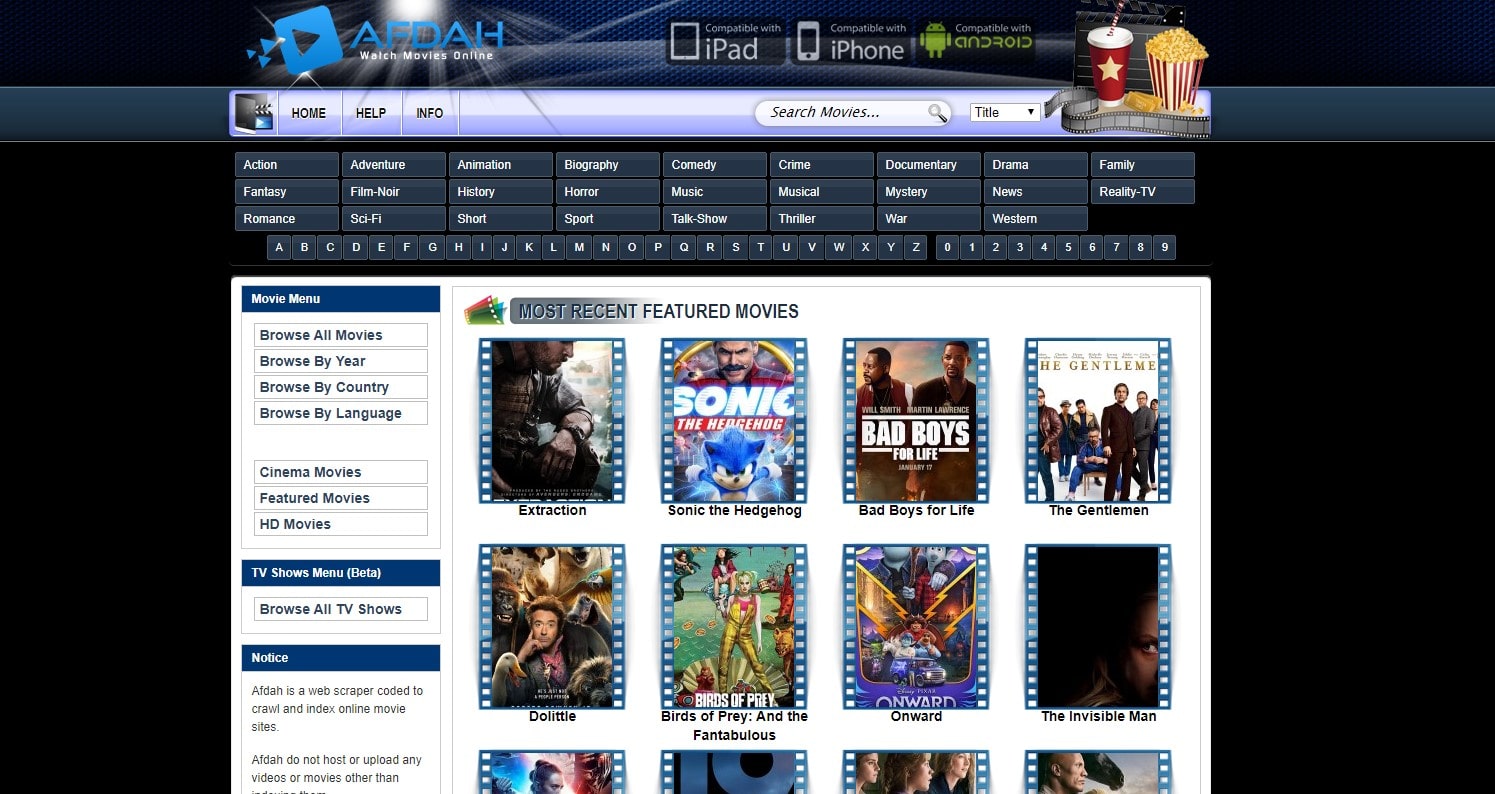Open the Dolittle movie poster
Image resolution: width=1495 pixels, height=794 pixels.
[x=552, y=626]
